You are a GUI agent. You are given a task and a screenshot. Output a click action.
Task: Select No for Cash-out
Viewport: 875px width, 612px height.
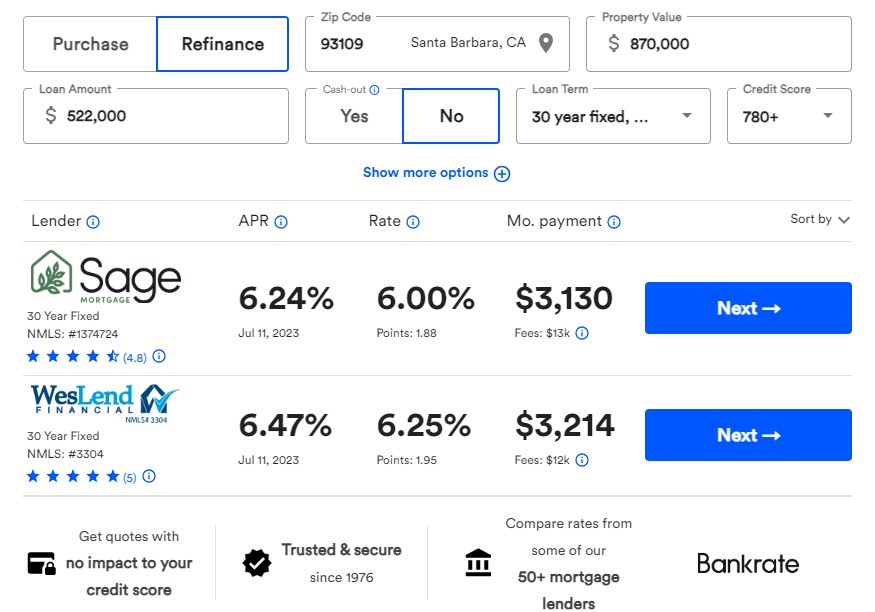coord(451,116)
